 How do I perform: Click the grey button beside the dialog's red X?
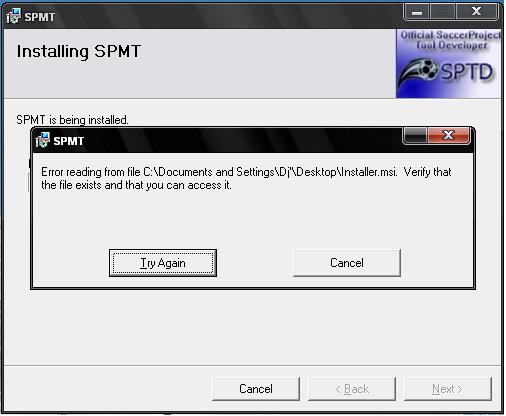(x=415, y=135)
